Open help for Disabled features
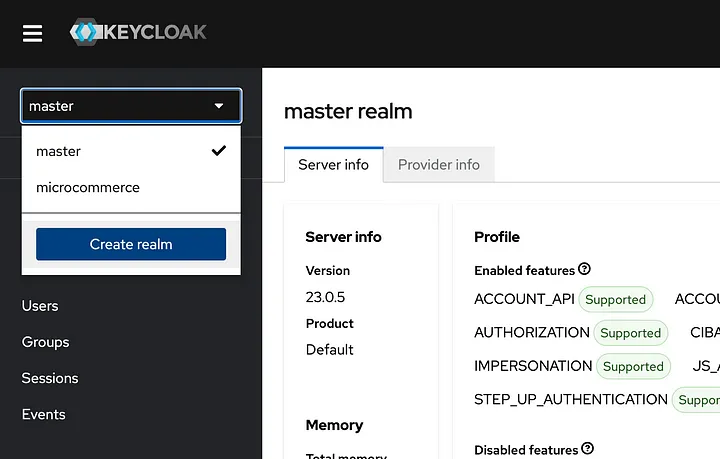This screenshot has width=720, height=459. tap(587, 448)
